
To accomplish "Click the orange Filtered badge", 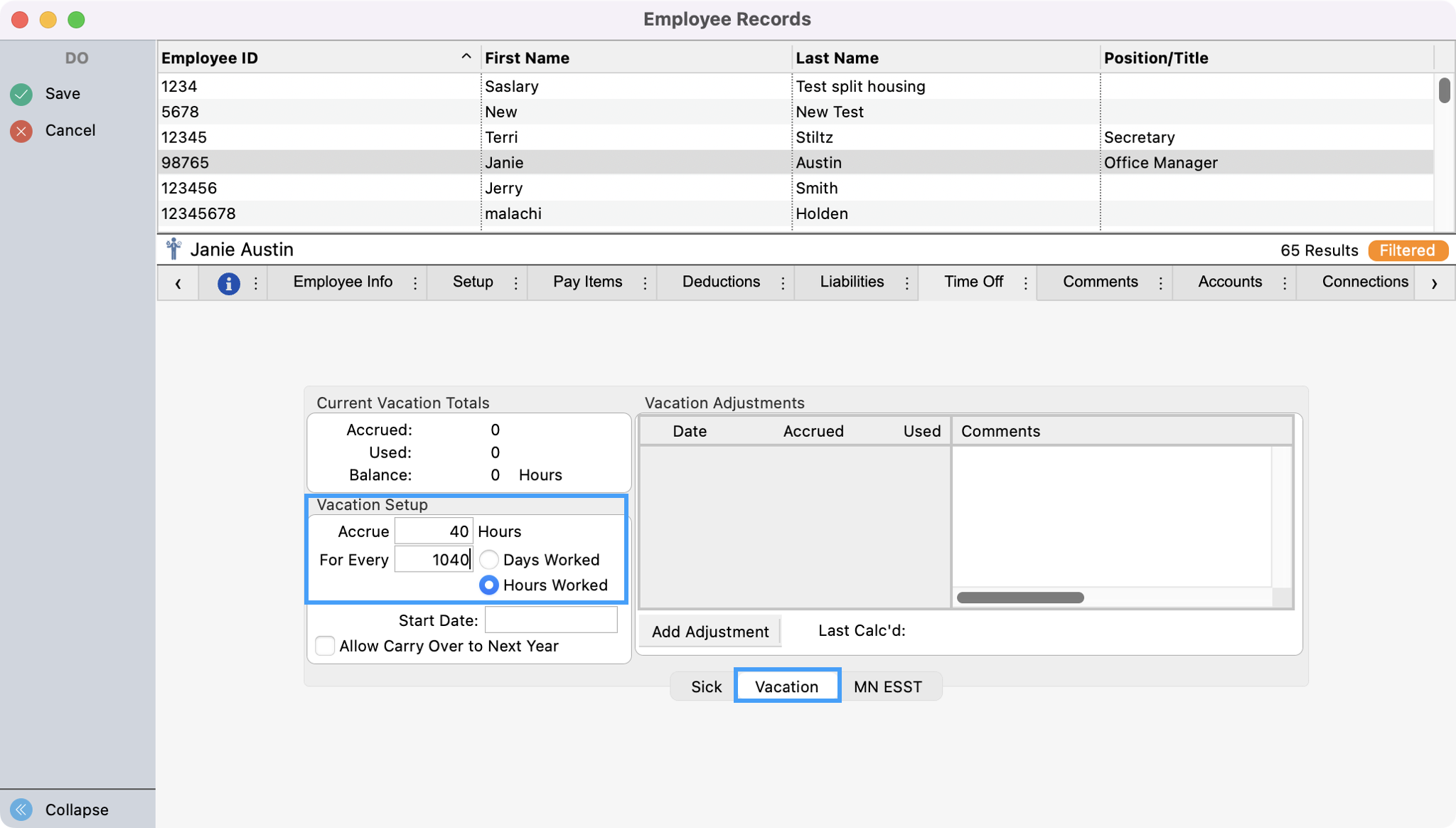I will tap(1407, 250).
